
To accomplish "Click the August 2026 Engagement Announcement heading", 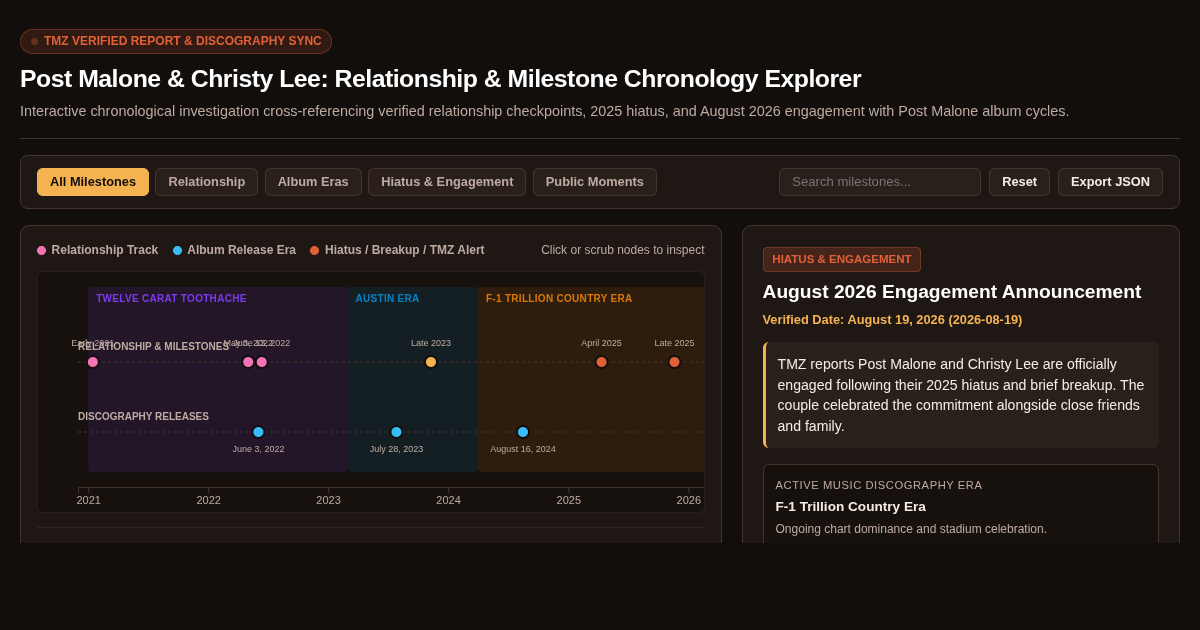I will [x=951, y=292].
